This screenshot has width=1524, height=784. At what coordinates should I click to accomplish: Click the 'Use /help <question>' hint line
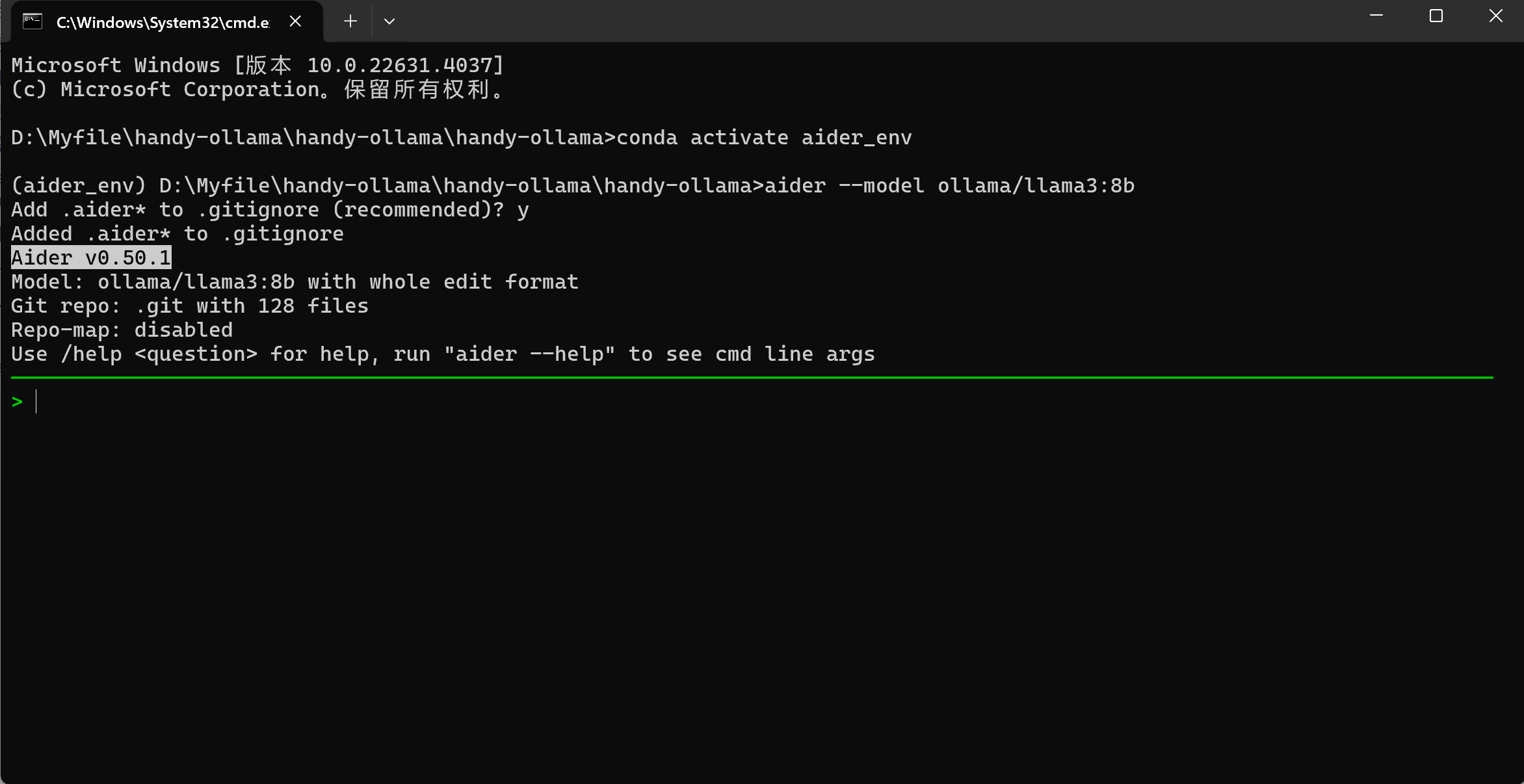tap(442, 354)
